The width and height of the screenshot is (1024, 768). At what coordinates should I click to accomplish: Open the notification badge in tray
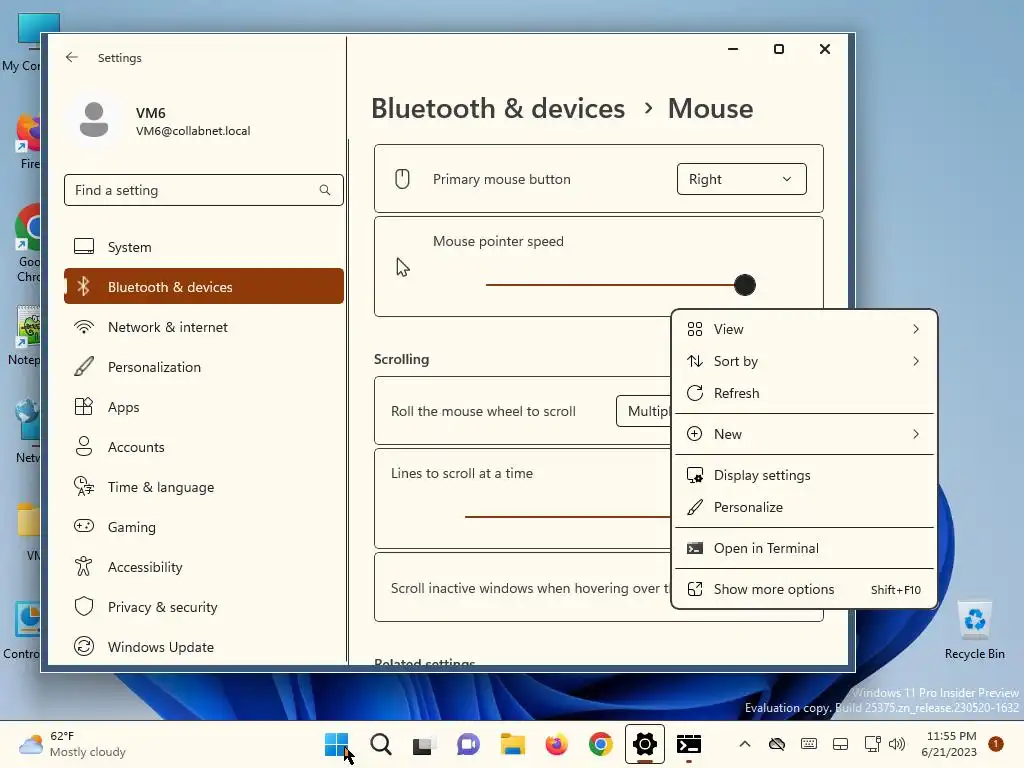(x=996, y=744)
